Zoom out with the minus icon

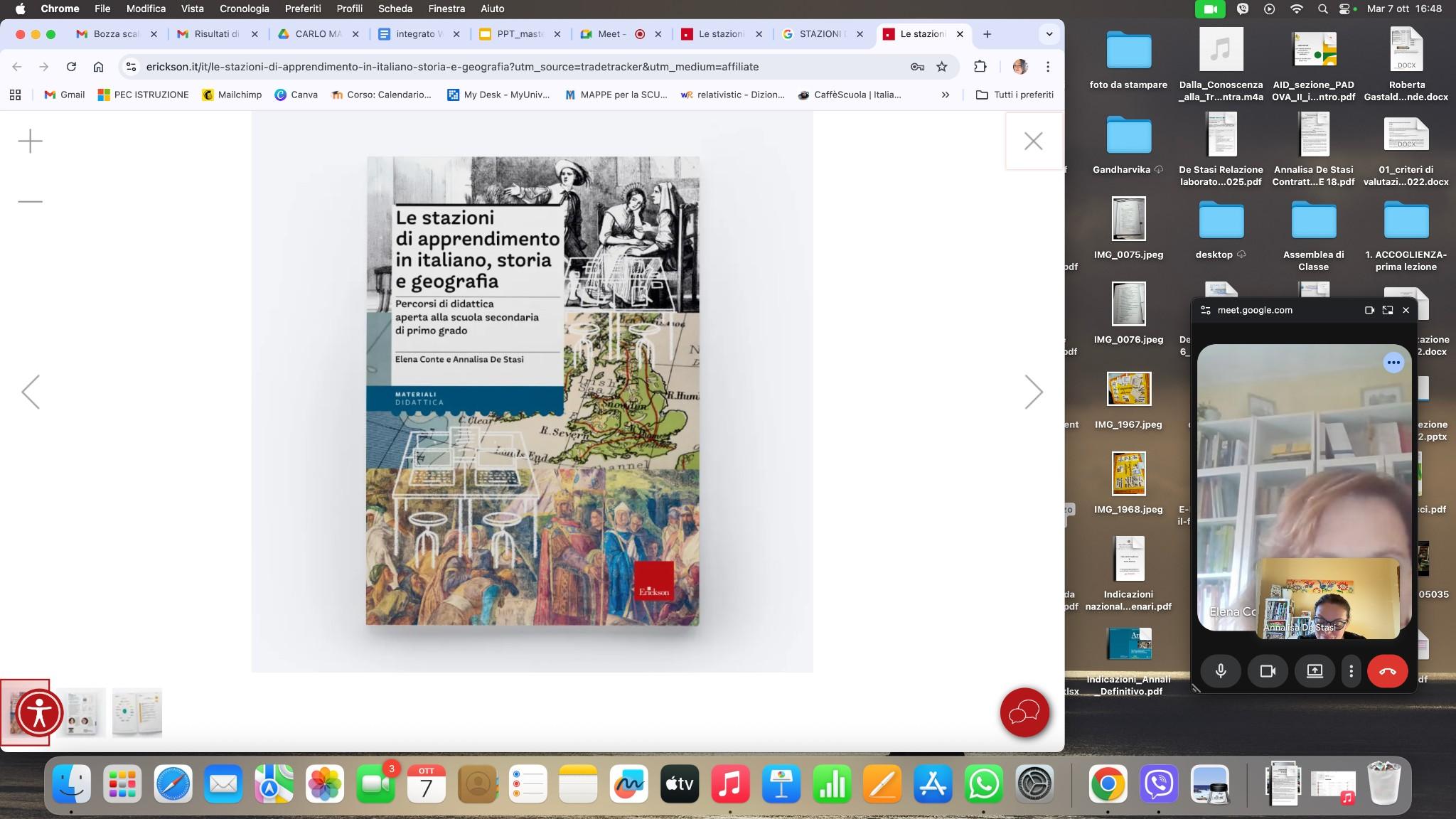(30, 202)
